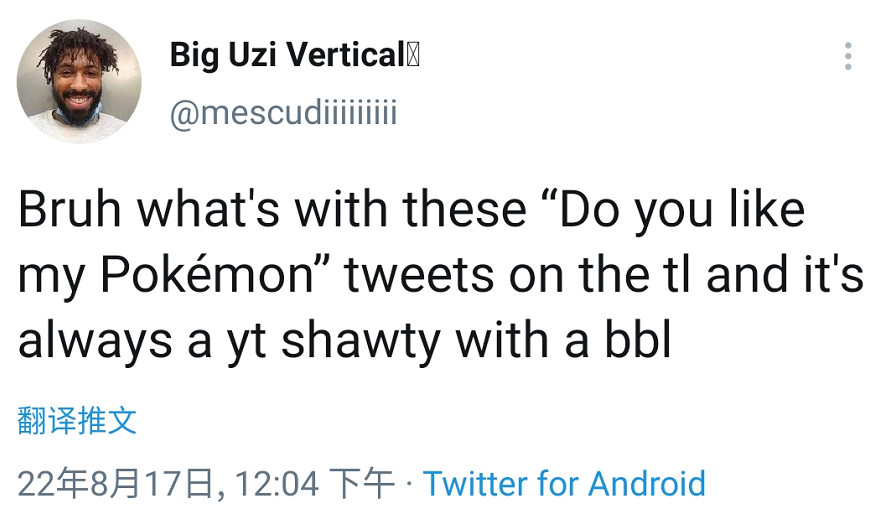Open the tweet's three-dot more options menu
This screenshot has width=871, height=524.
point(847,56)
